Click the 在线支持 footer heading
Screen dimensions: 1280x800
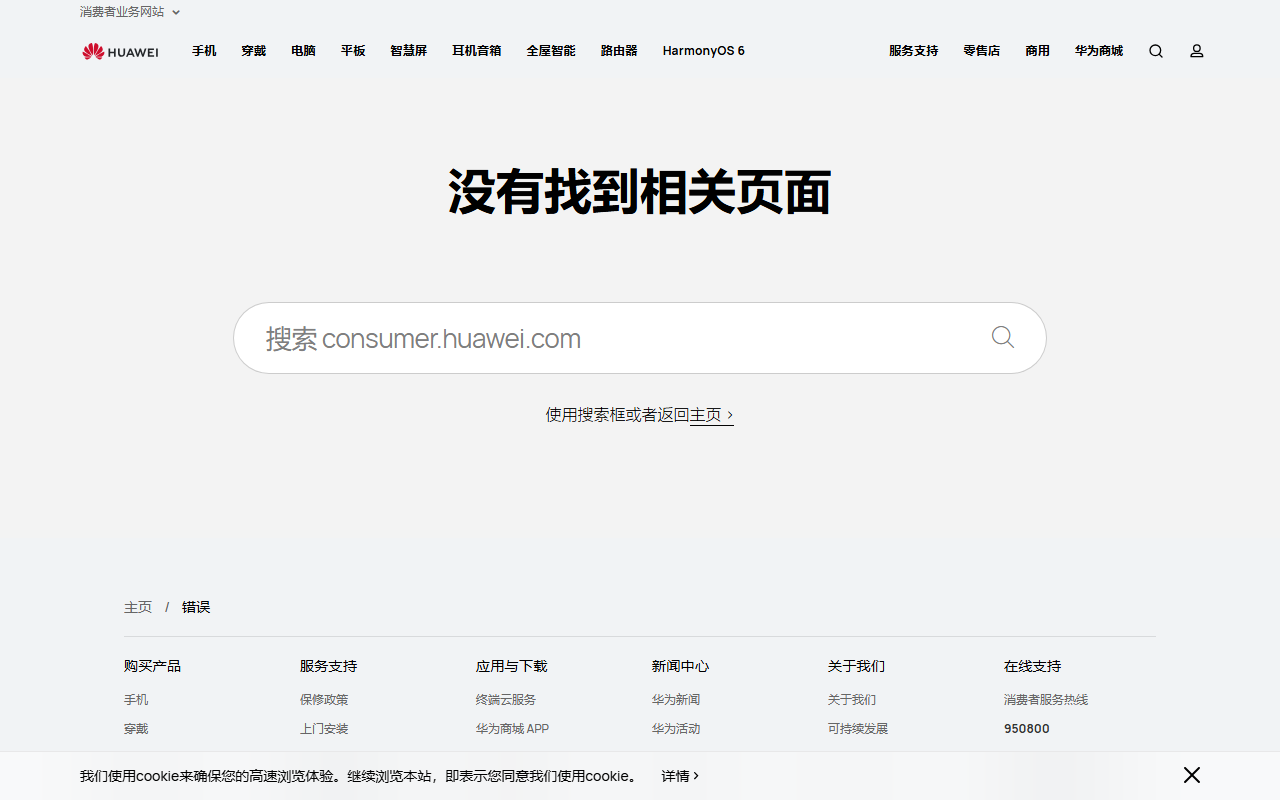pos(1032,666)
